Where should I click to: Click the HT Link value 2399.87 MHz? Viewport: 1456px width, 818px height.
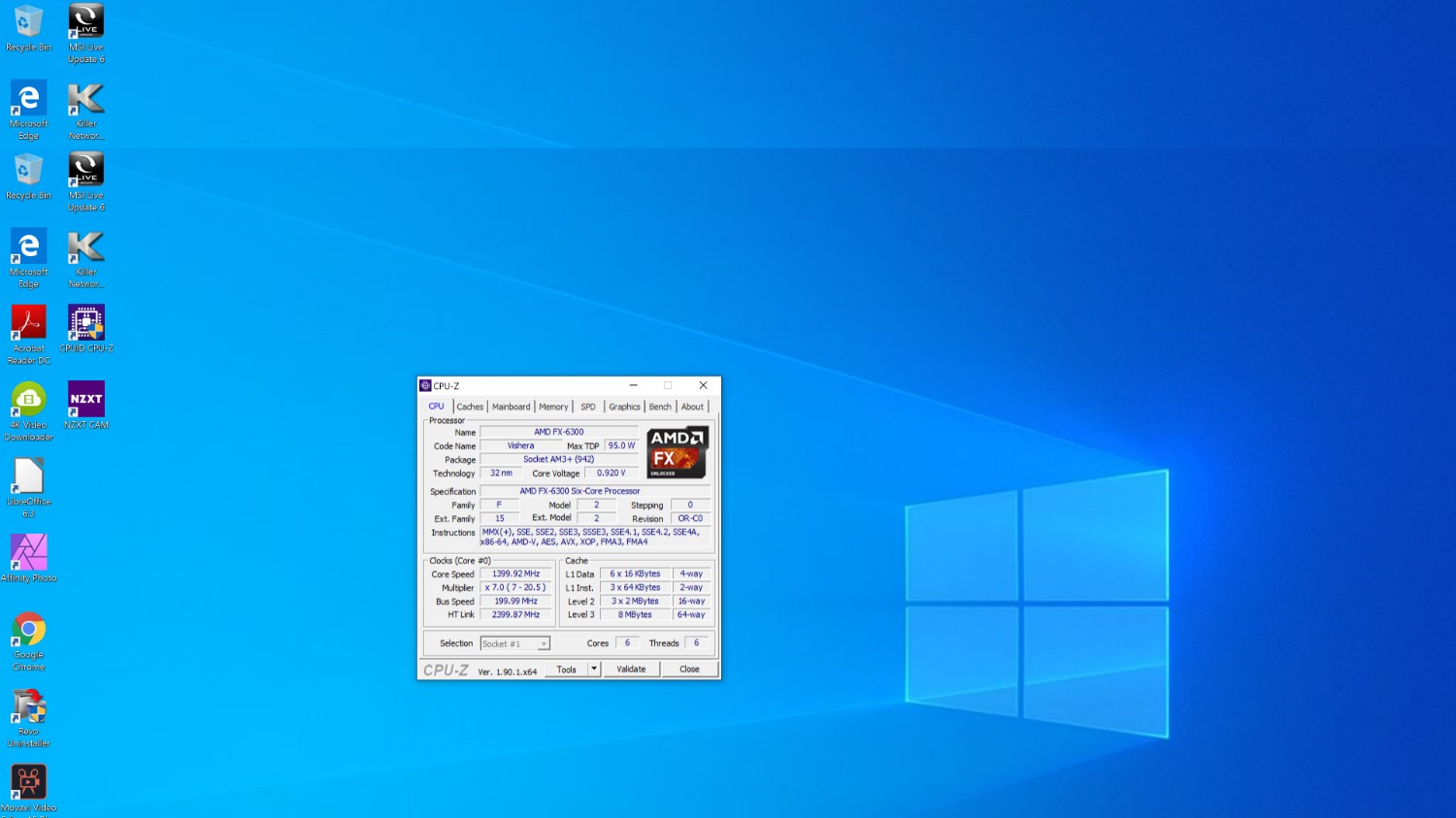coord(515,614)
